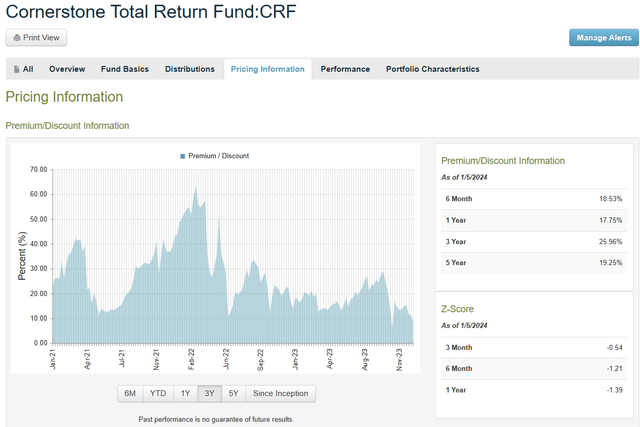
Task: Click the 1 Year premium value 17.75%
Action: (611, 220)
